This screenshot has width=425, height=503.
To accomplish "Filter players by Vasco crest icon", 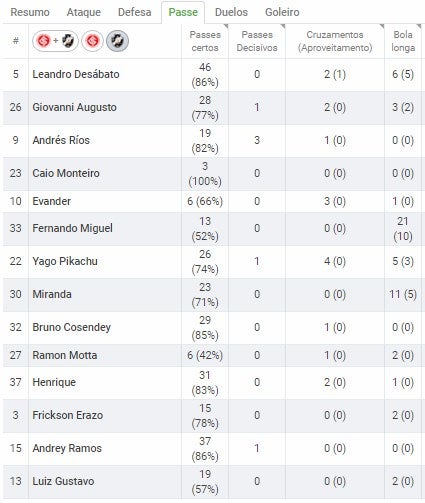I will [x=117, y=41].
